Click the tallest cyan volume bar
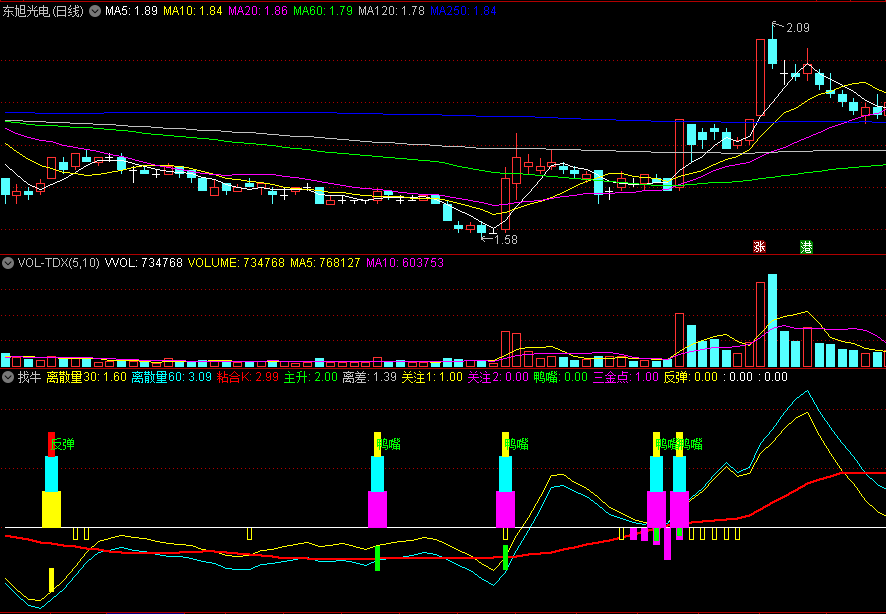The height and width of the screenshot is (614, 886). click(x=772, y=321)
